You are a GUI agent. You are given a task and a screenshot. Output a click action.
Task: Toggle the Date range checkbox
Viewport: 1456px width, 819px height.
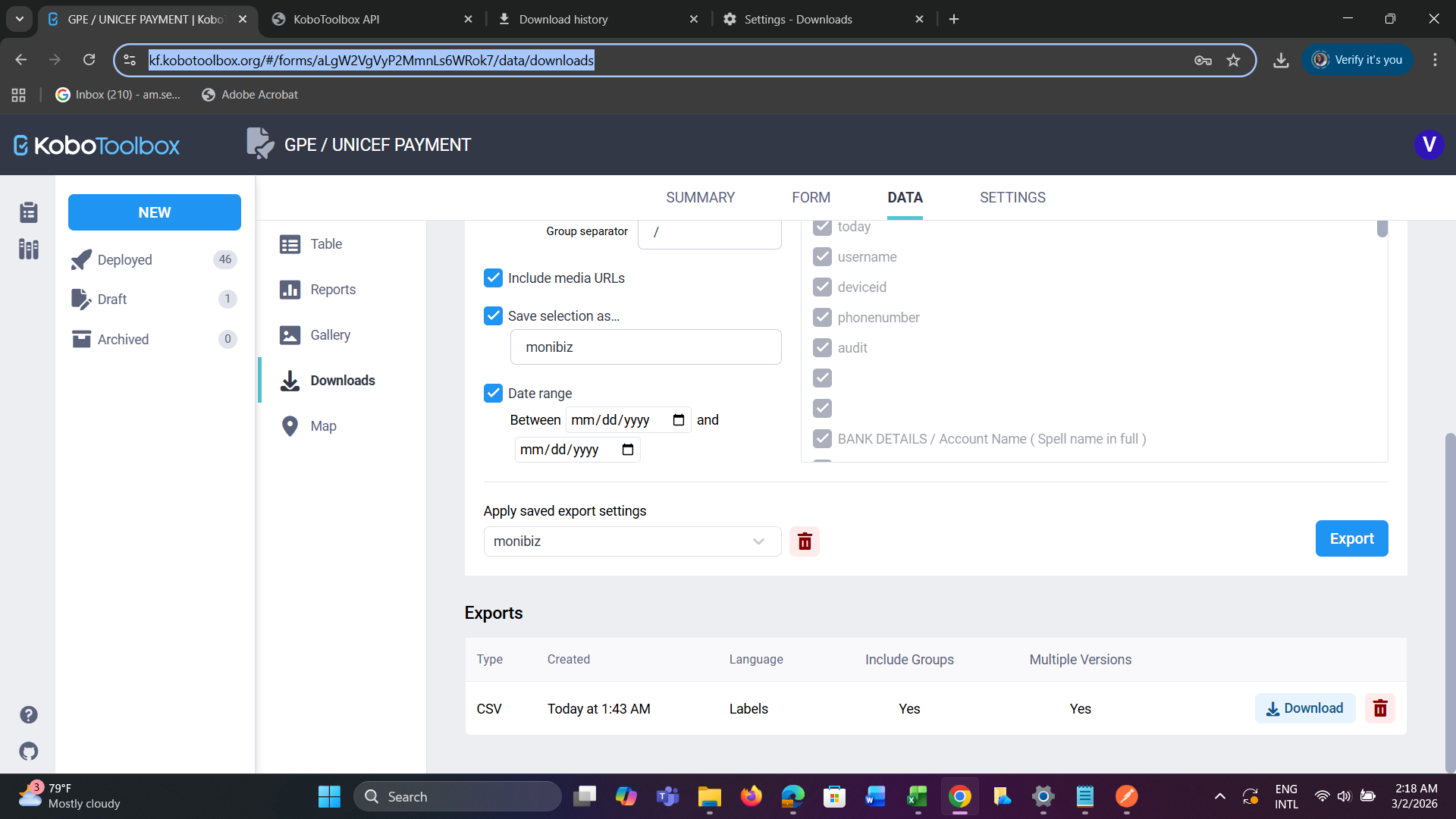click(493, 393)
